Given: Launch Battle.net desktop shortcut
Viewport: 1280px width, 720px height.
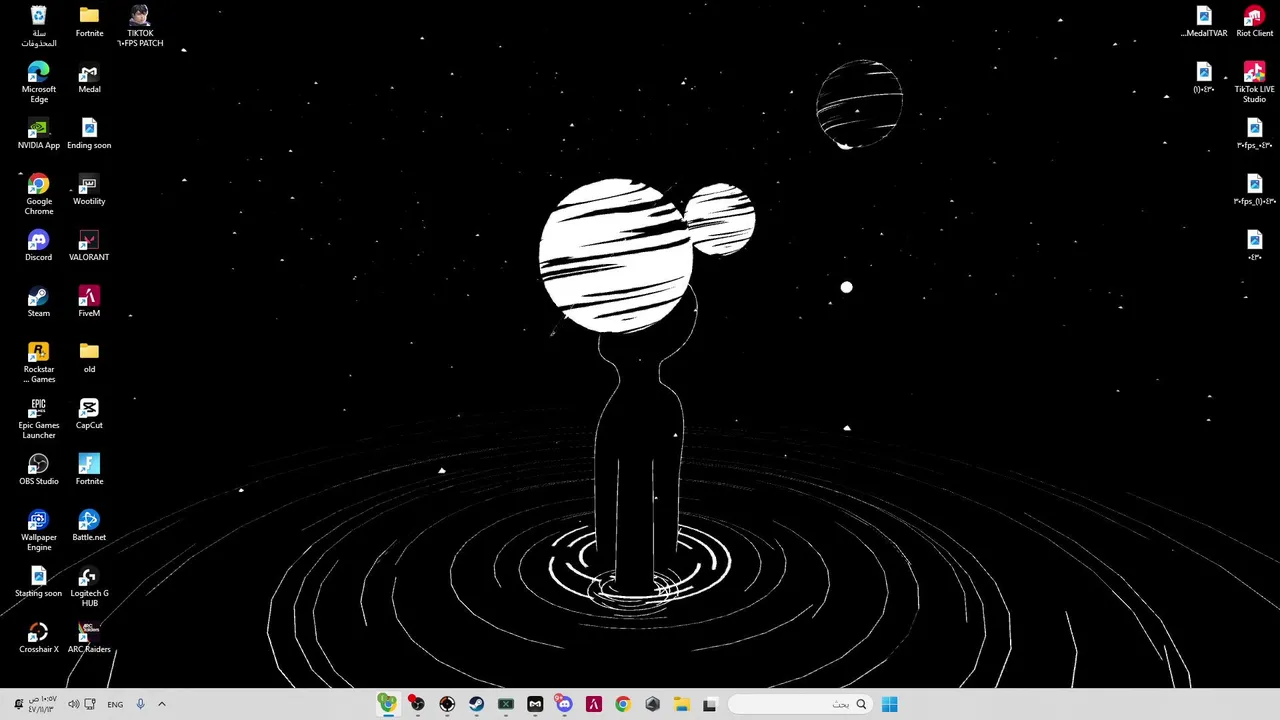Looking at the screenshot, I should [89, 525].
